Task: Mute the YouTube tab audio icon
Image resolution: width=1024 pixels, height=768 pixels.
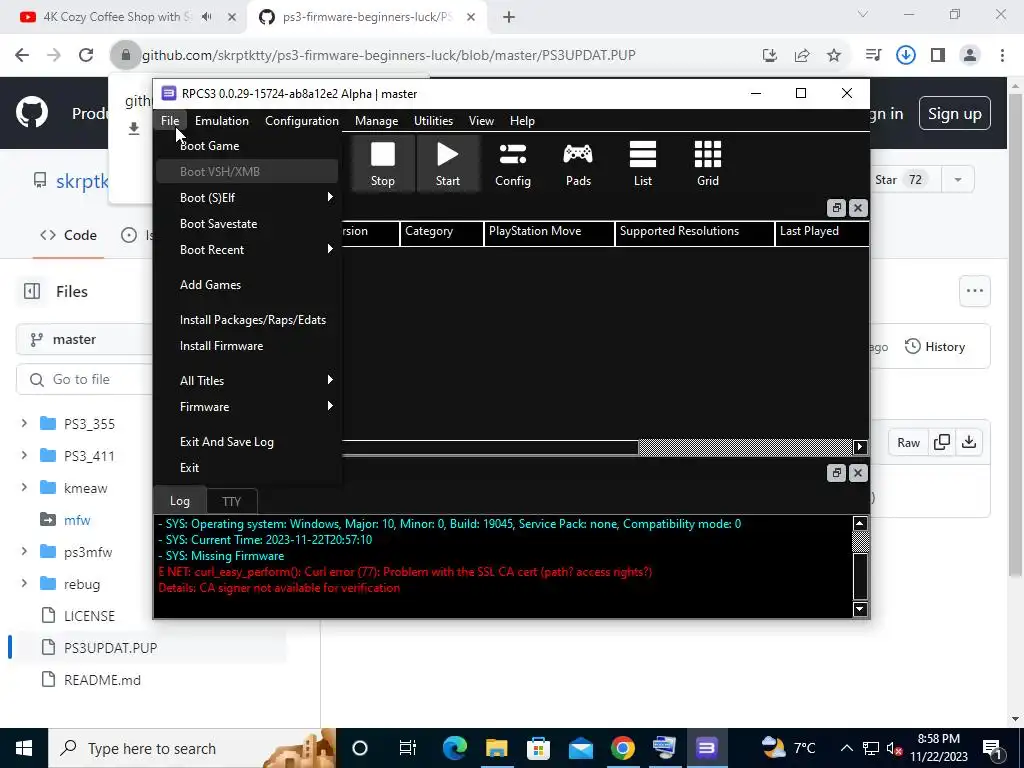Action: click(206, 17)
